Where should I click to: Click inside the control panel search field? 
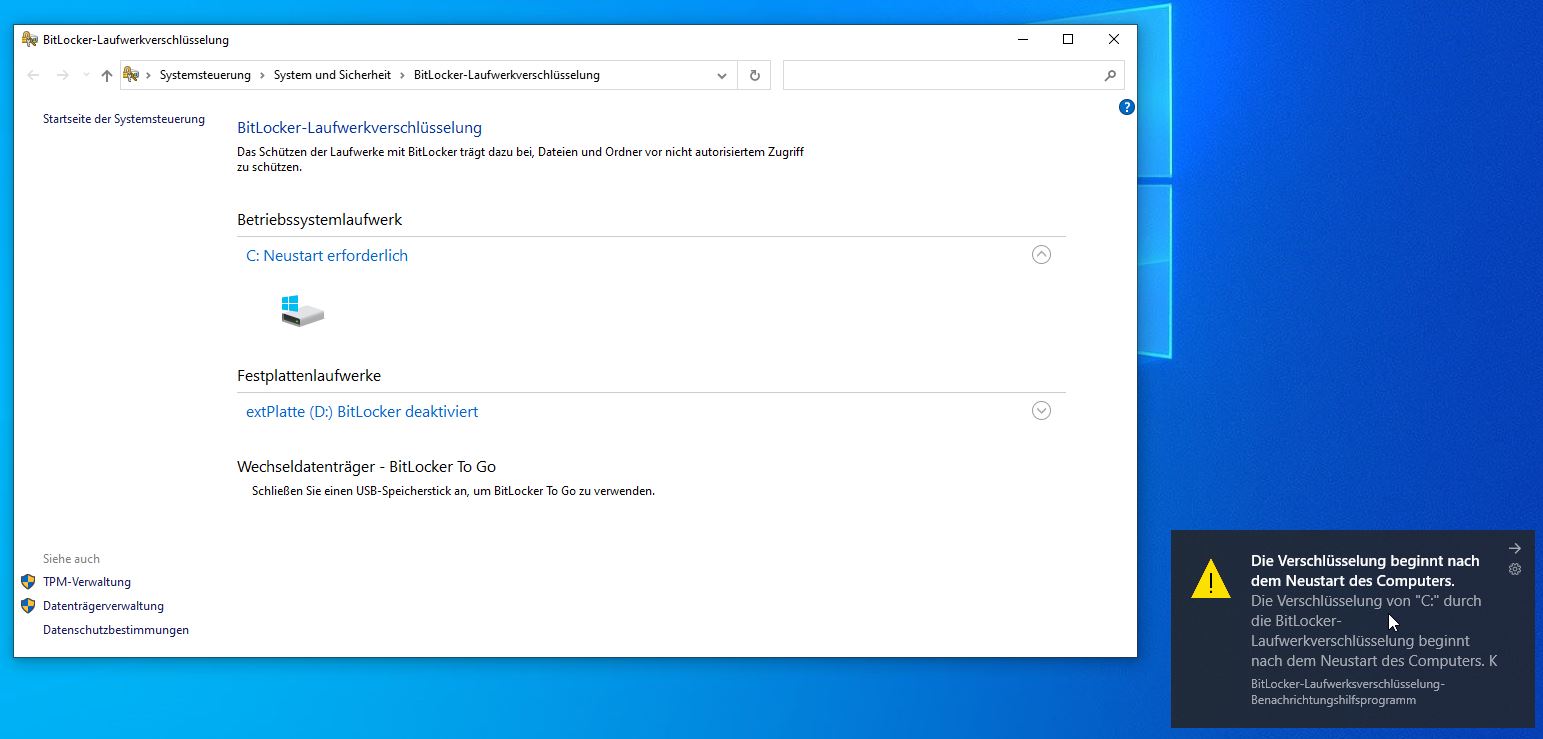coord(941,75)
